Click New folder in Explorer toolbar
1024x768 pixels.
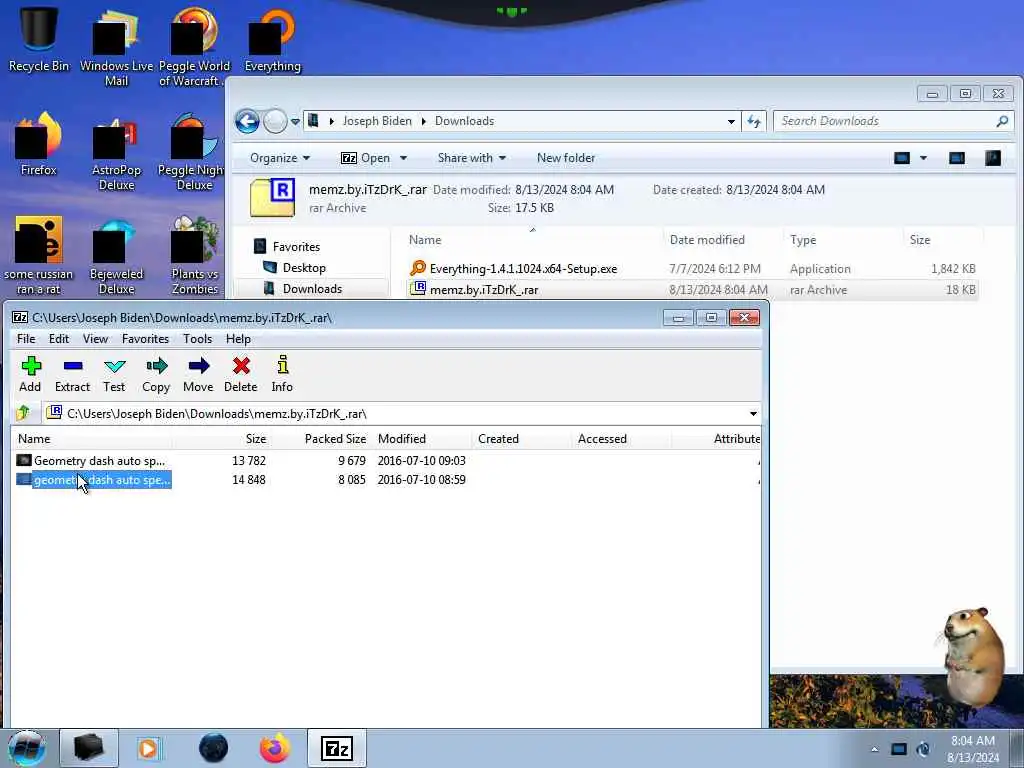point(566,158)
